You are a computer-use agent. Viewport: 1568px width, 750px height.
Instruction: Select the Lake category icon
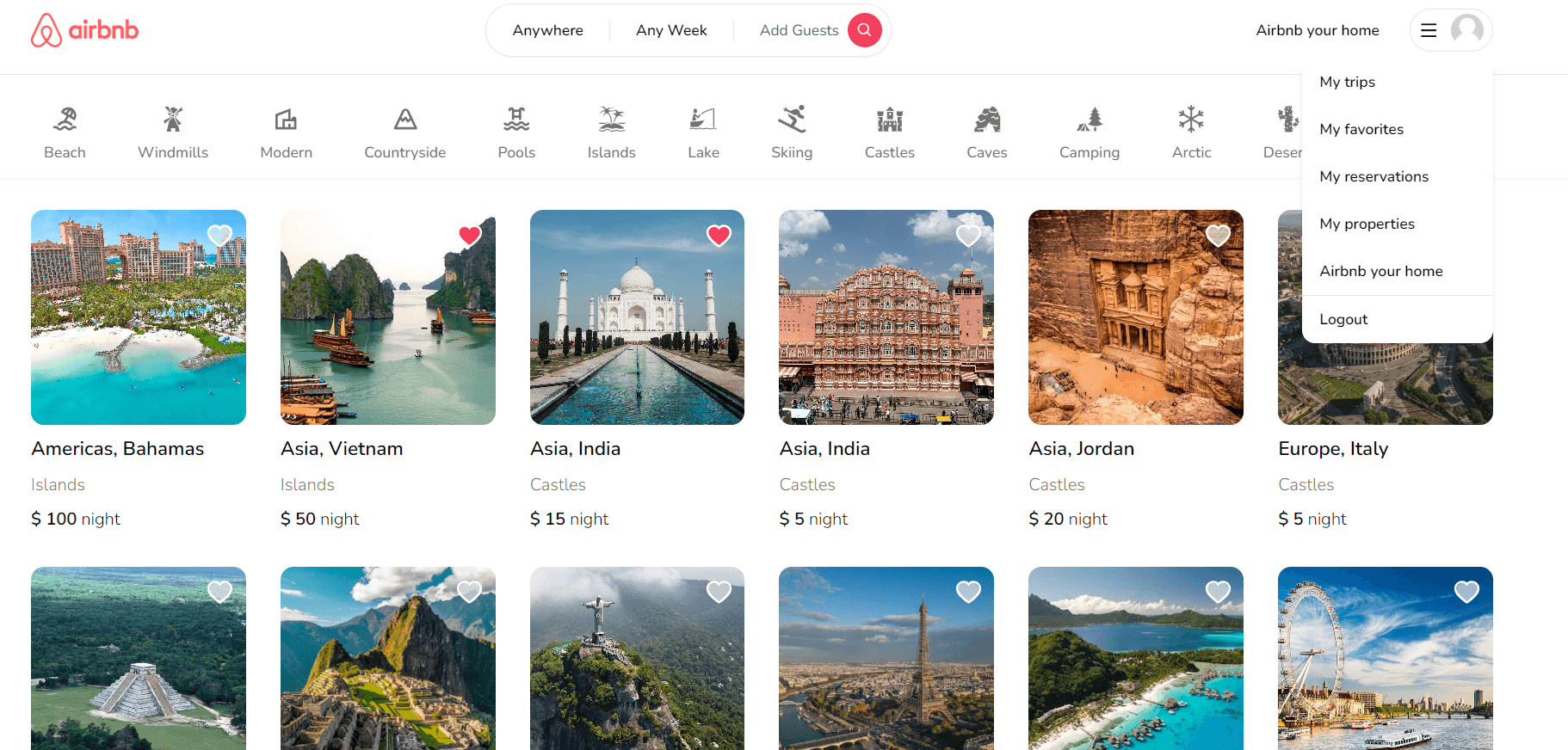click(x=703, y=120)
